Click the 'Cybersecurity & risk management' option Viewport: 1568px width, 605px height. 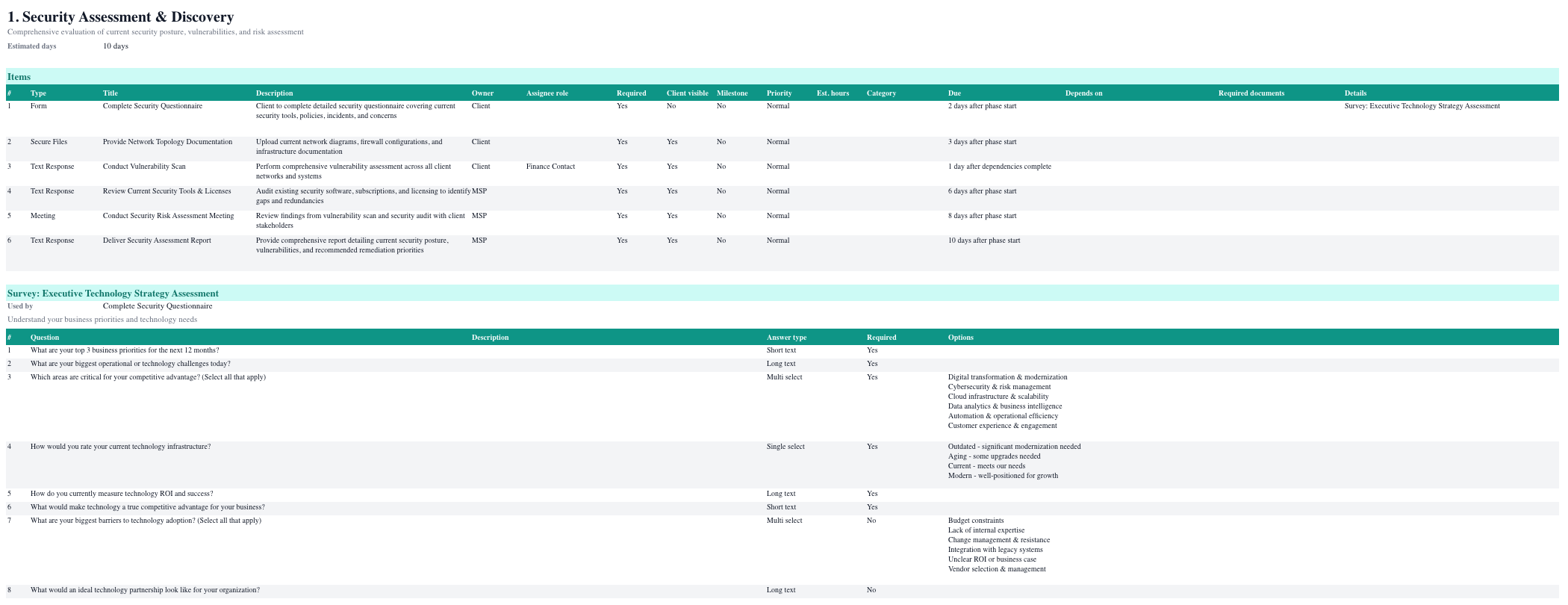[x=999, y=387]
